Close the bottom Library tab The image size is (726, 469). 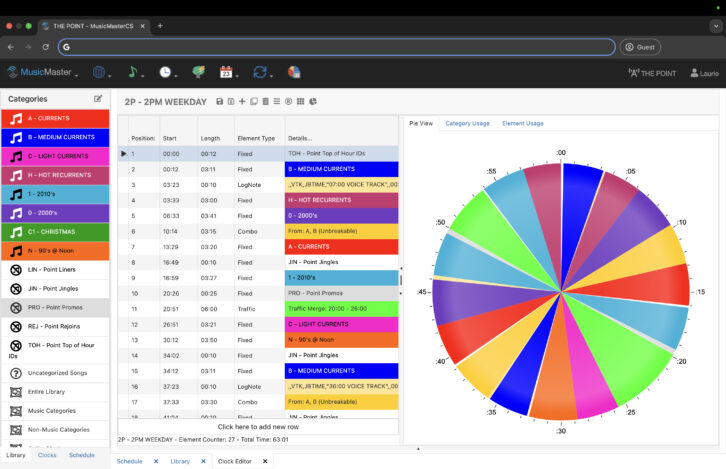[x=203, y=462]
